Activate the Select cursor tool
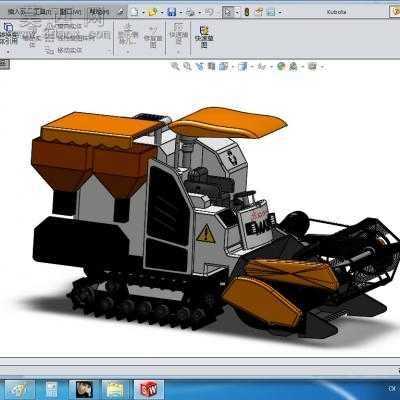 pos(228,12)
